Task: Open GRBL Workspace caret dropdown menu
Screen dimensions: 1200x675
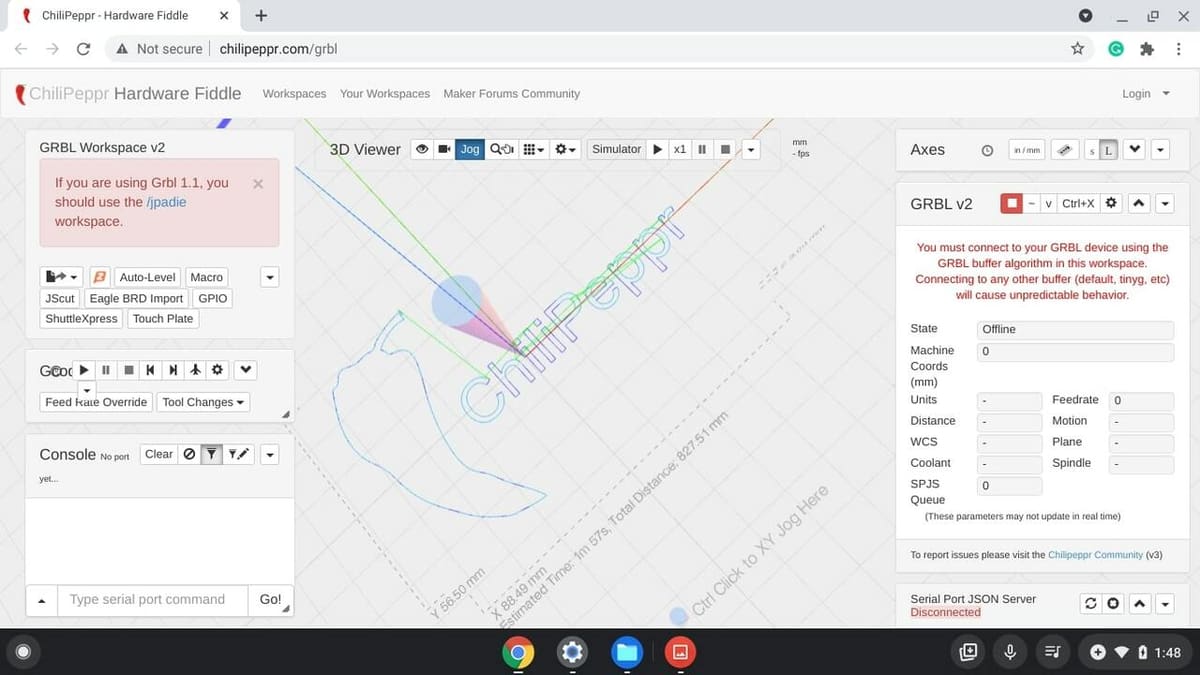Action: [x=270, y=277]
